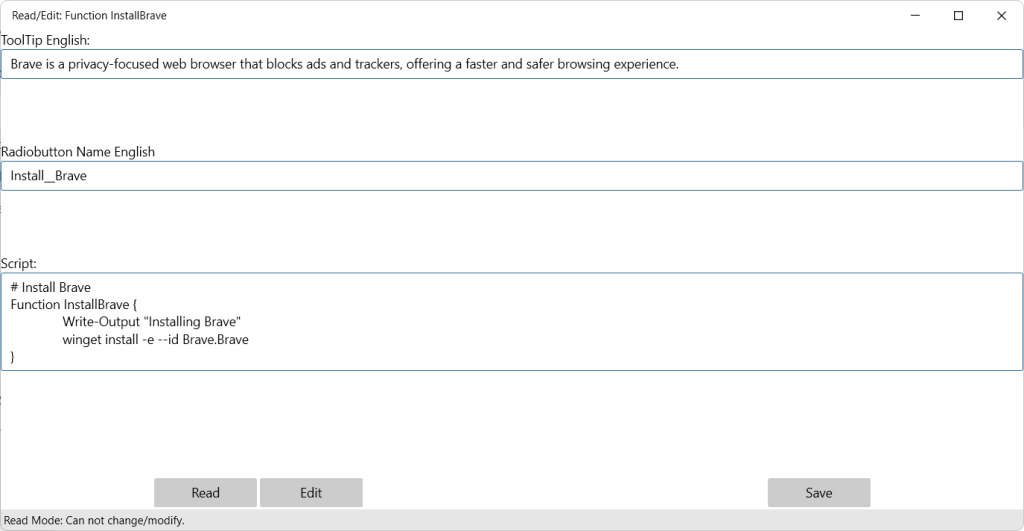Click the 'Read Mode: Can not change/modify.' status
This screenshot has height=531, width=1024.
click(x=94, y=521)
